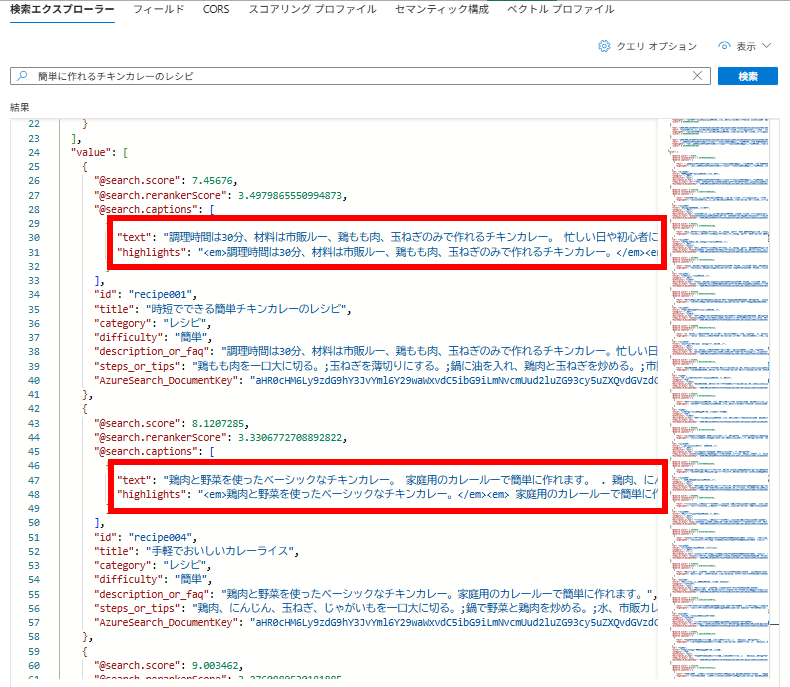Expand the 表示 dropdown chevron
Viewport: 790px width, 687px height.
(x=767, y=46)
